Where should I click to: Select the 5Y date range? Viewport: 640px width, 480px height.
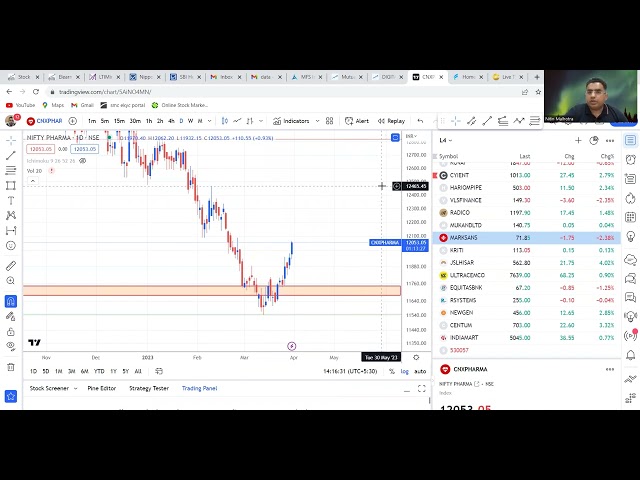[x=126, y=371]
